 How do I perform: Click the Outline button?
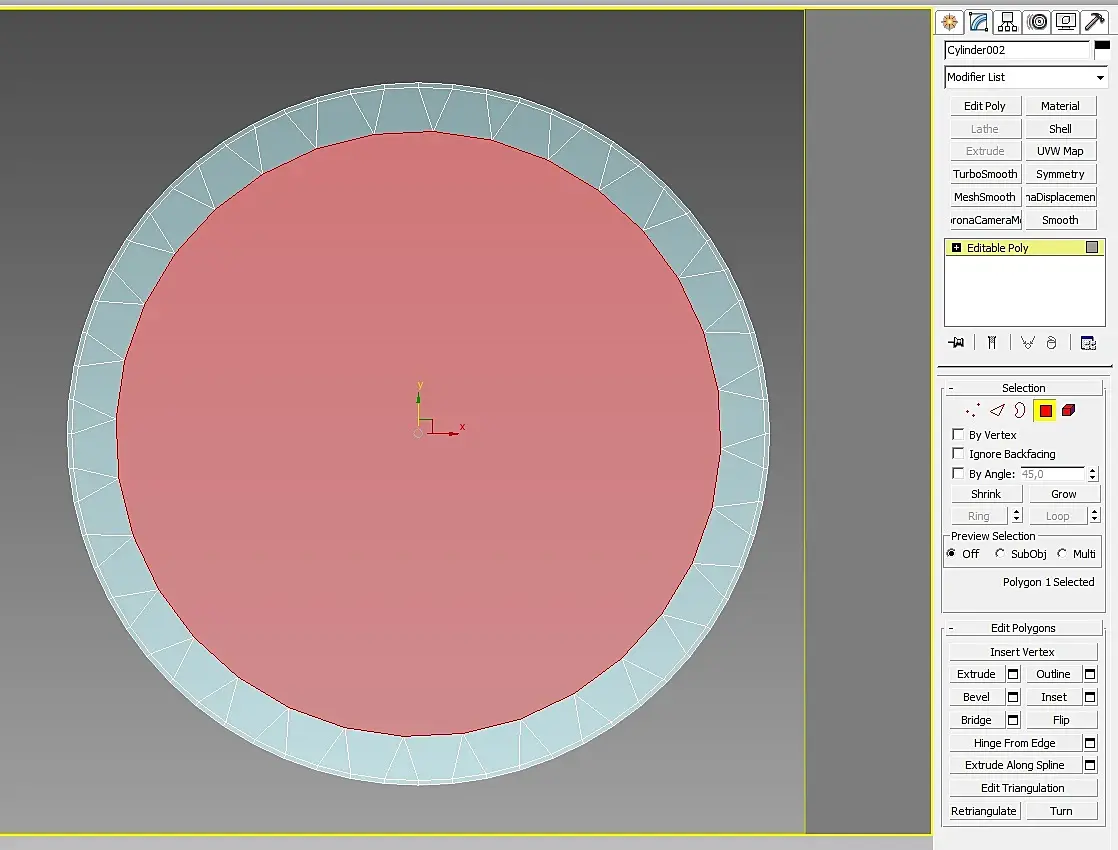pos(1053,675)
